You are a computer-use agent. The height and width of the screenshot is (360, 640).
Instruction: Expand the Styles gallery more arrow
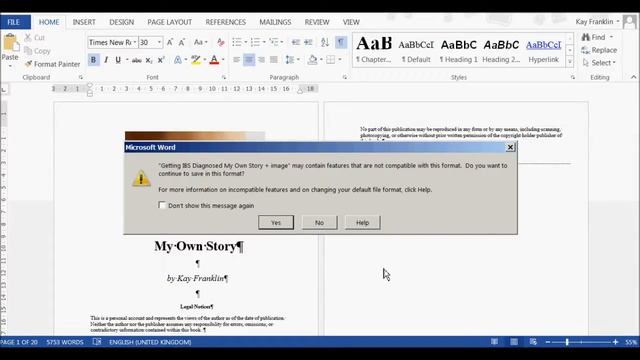coord(570,62)
